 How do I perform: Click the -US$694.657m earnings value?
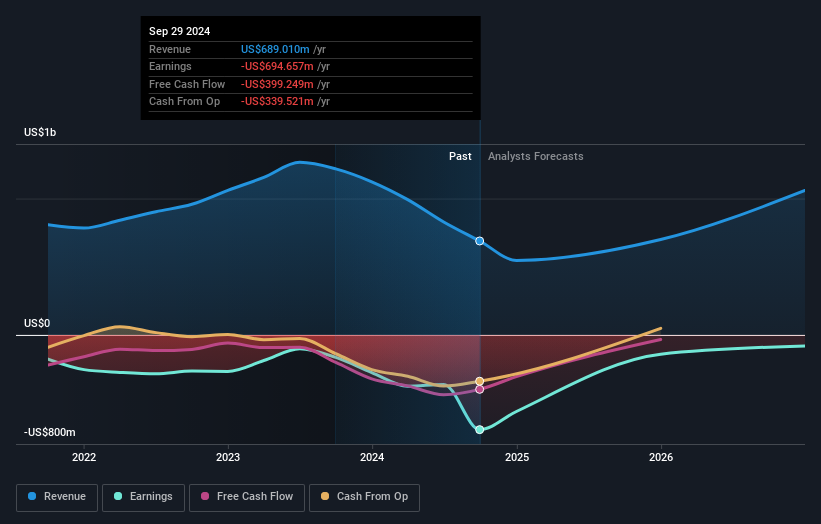click(x=278, y=66)
